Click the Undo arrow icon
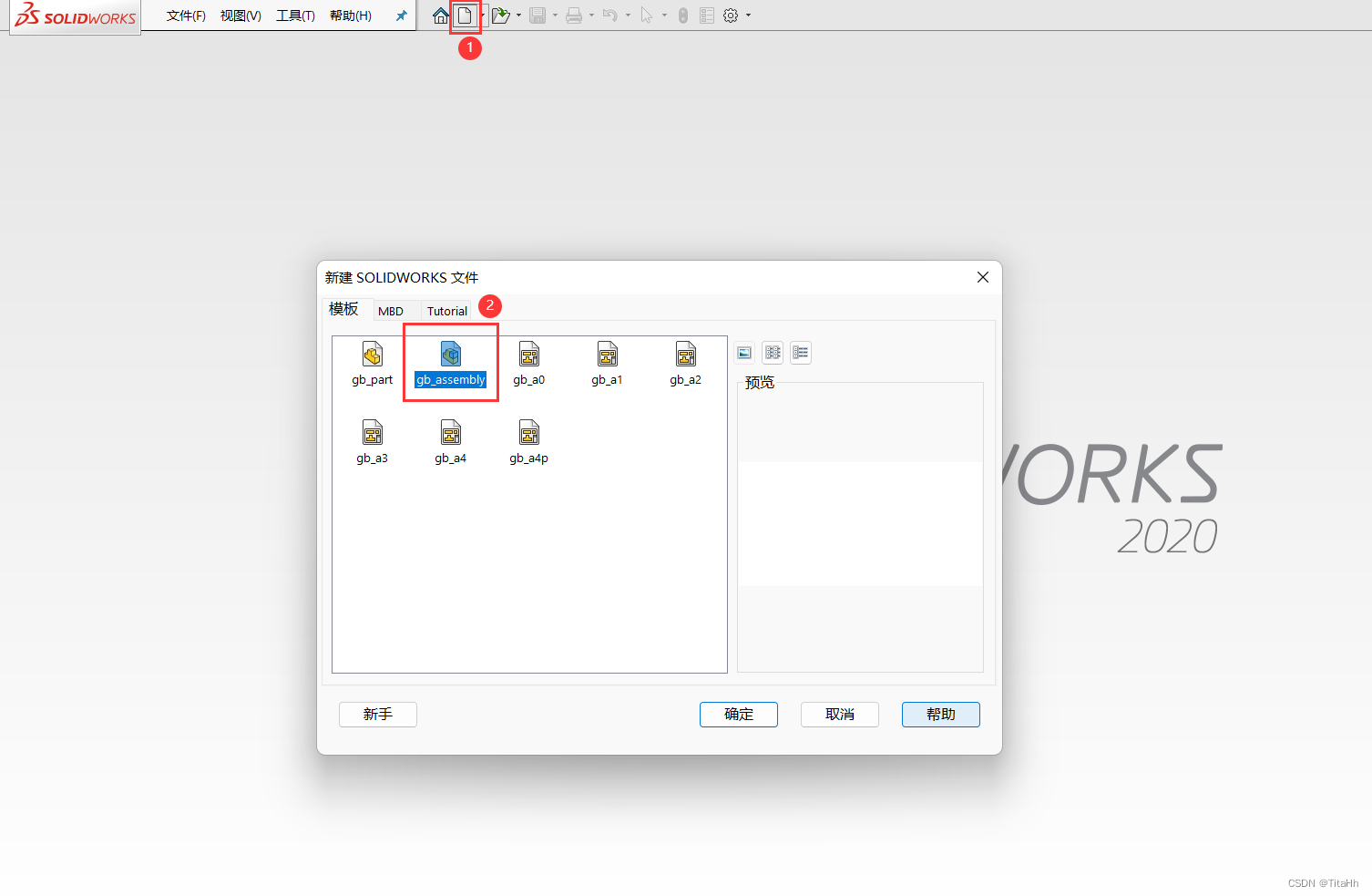1372x896 pixels. coord(610,15)
